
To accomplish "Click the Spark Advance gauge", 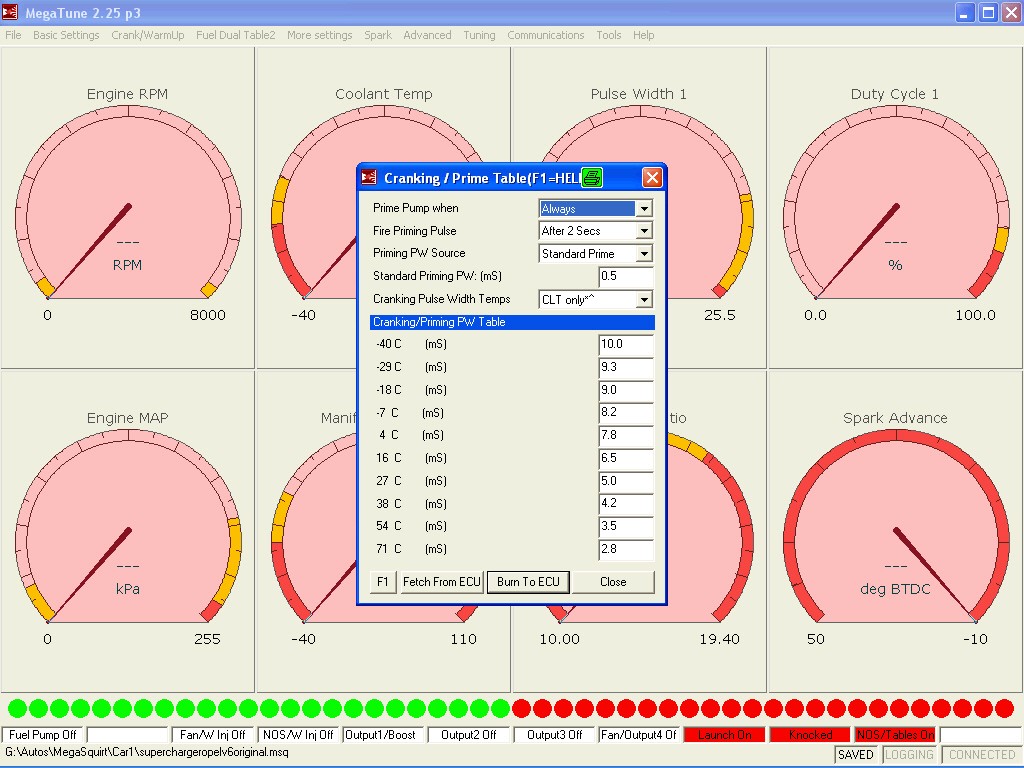I will click(896, 532).
